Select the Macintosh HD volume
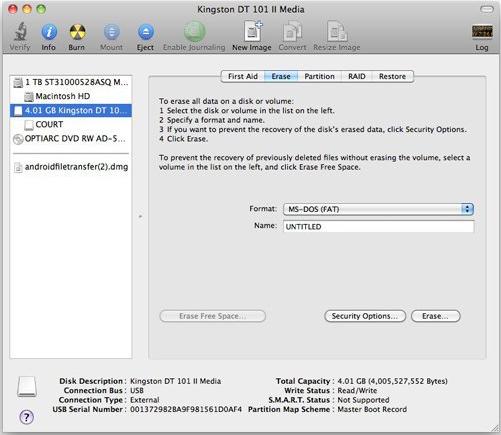501x435 pixels. (x=71, y=96)
